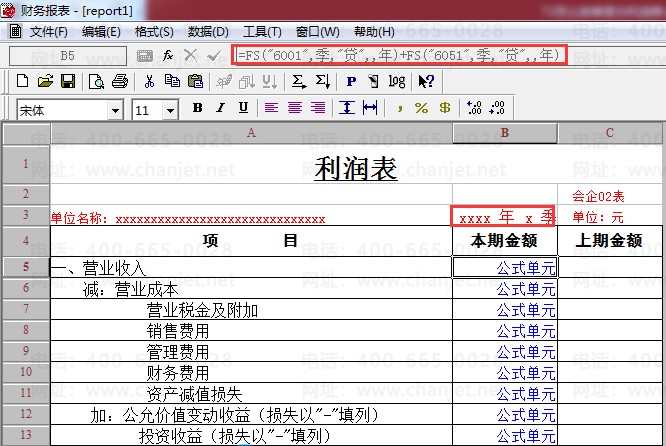Click the Print icon in the toolbar

(x=119, y=81)
